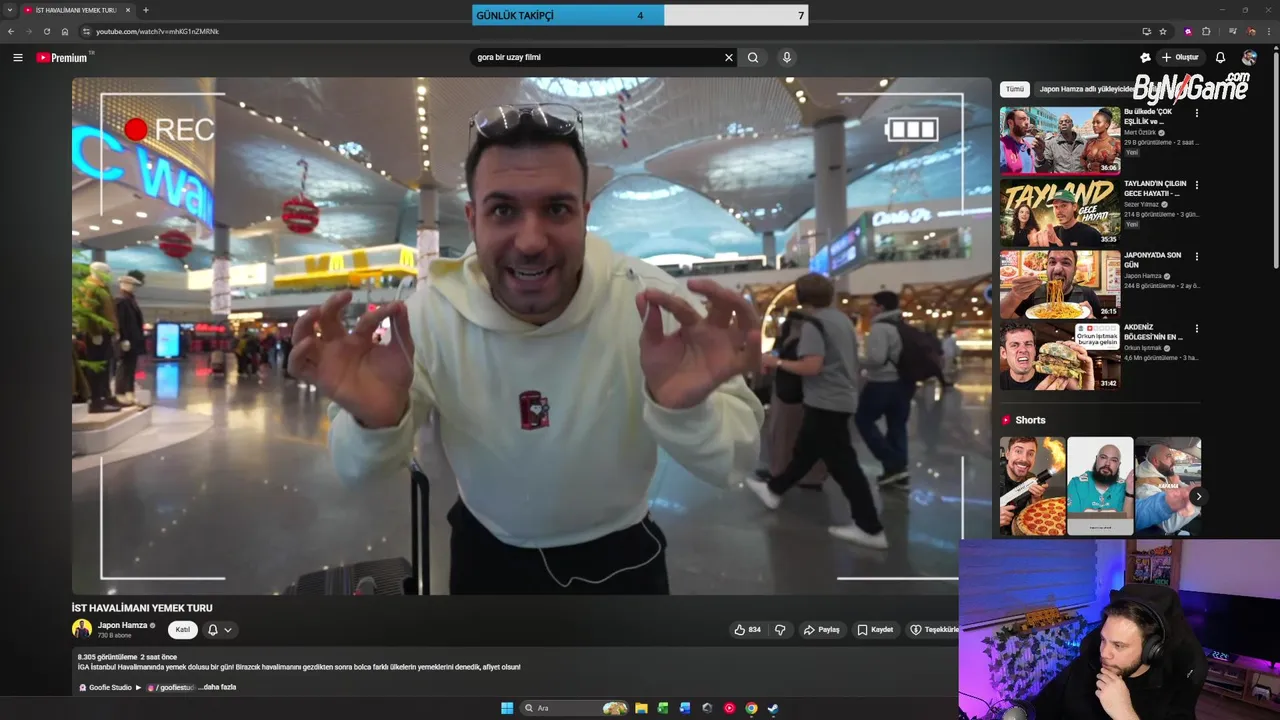
Task: Open the Windows Start button
Action: pos(507,708)
